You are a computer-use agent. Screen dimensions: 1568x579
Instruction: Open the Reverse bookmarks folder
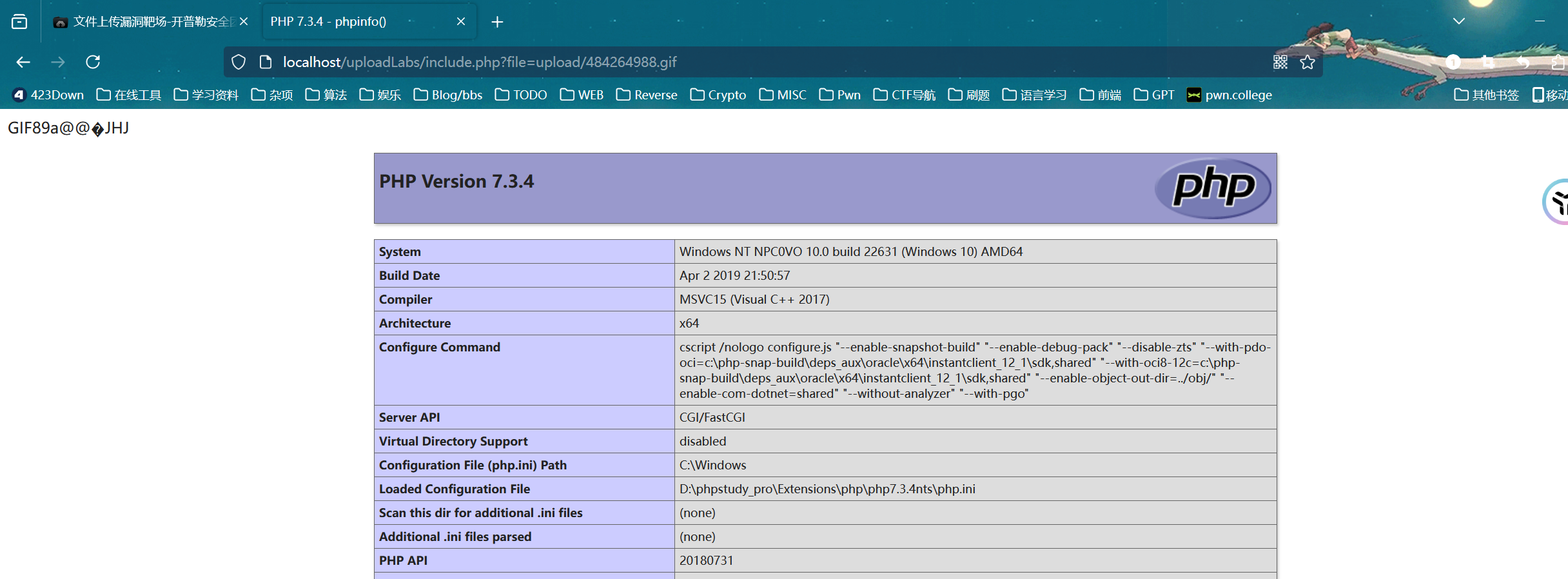pyautogui.click(x=647, y=95)
